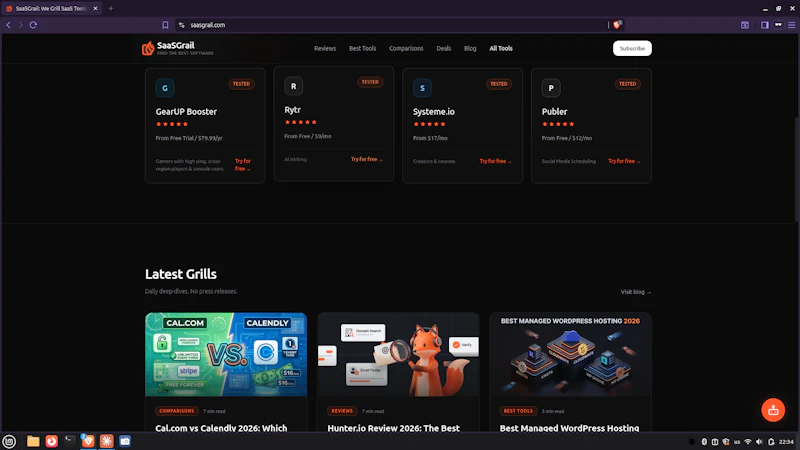
Task: Open the browser hamburger menu
Action: (791, 25)
